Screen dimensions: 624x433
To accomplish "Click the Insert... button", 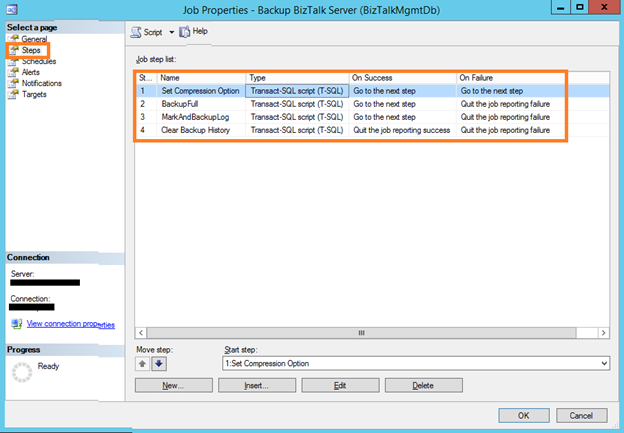I will 257,385.
